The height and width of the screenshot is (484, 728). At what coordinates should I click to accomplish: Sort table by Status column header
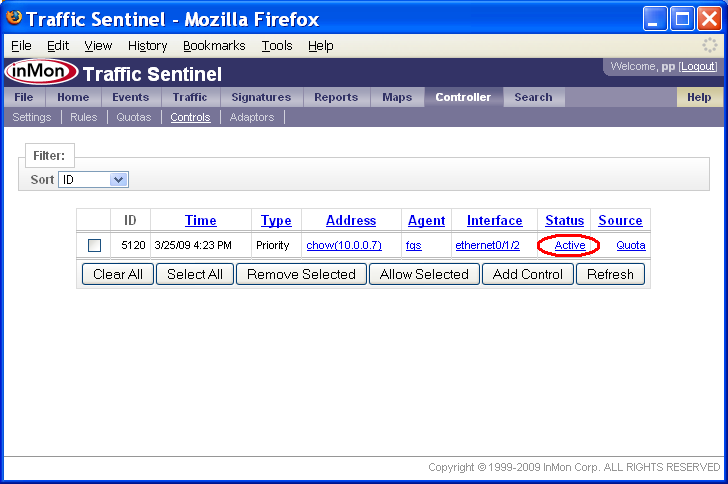(x=565, y=220)
